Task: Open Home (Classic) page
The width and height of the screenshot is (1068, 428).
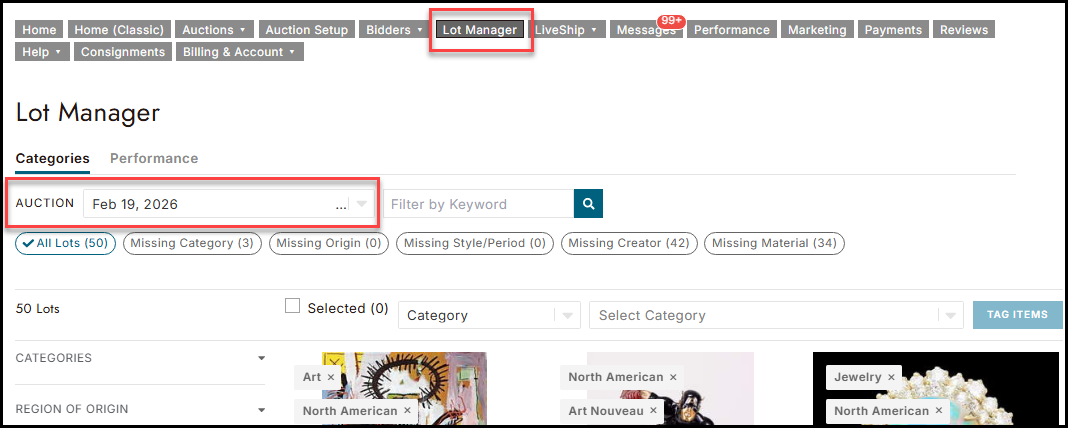Action: coord(119,30)
